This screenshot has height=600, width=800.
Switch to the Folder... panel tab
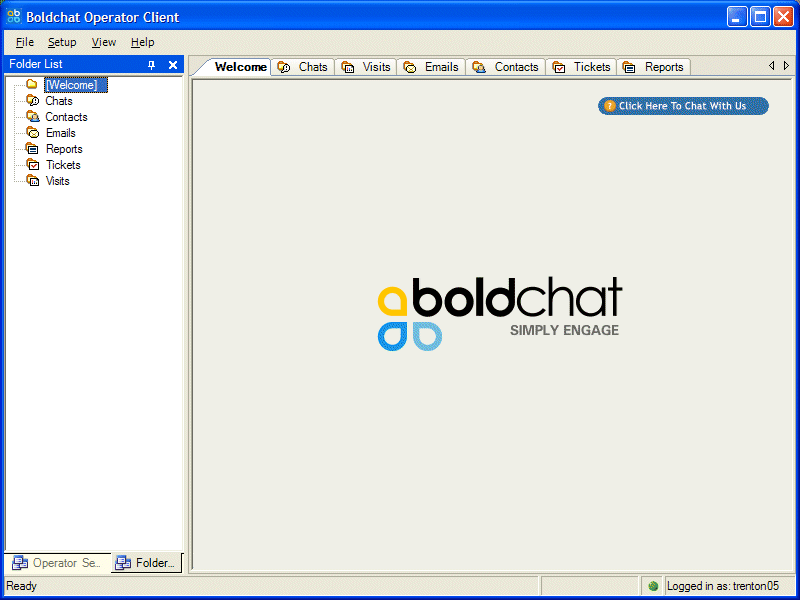(x=146, y=563)
